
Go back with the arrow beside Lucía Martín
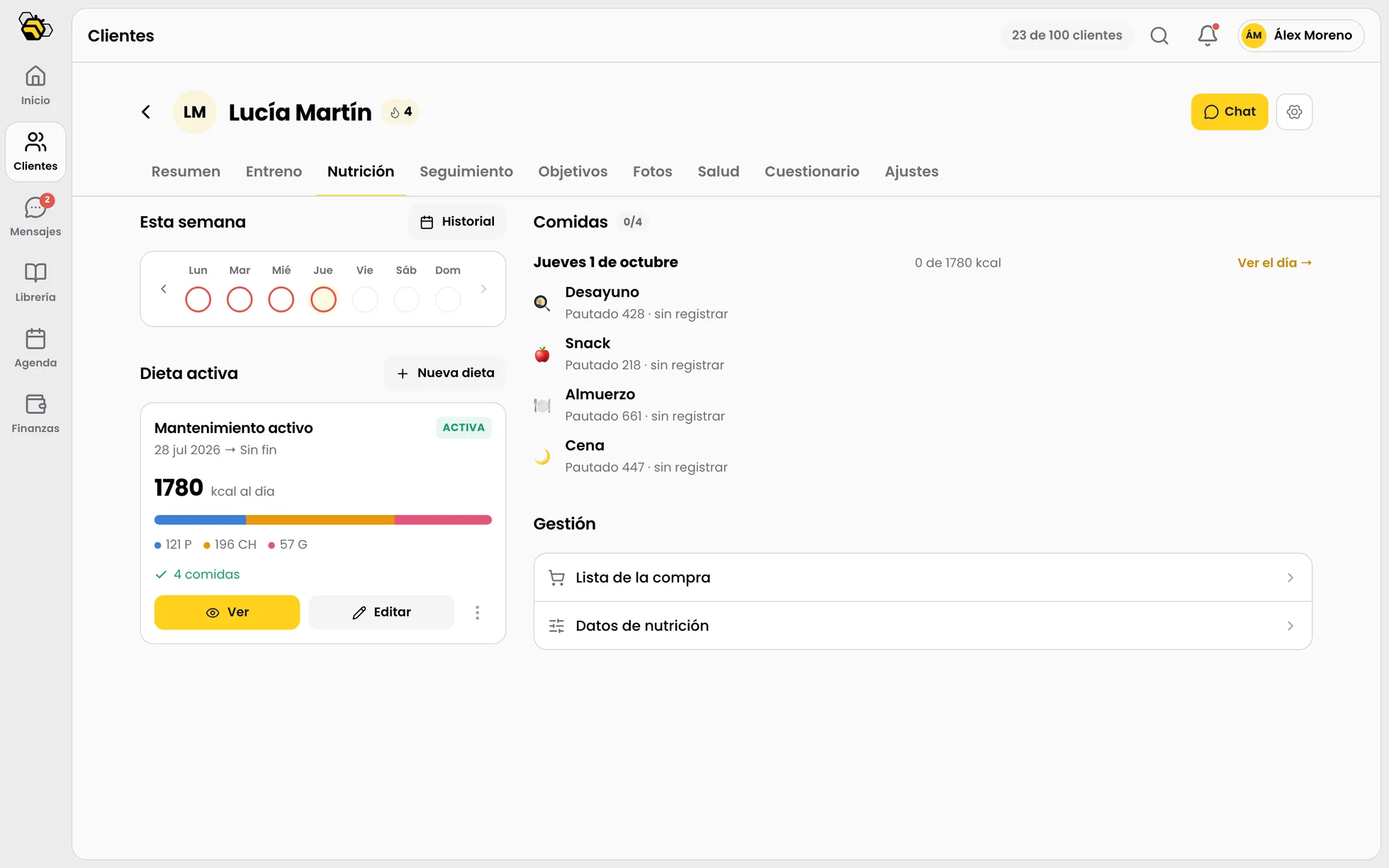pyautogui.click(x=146, y=112)
